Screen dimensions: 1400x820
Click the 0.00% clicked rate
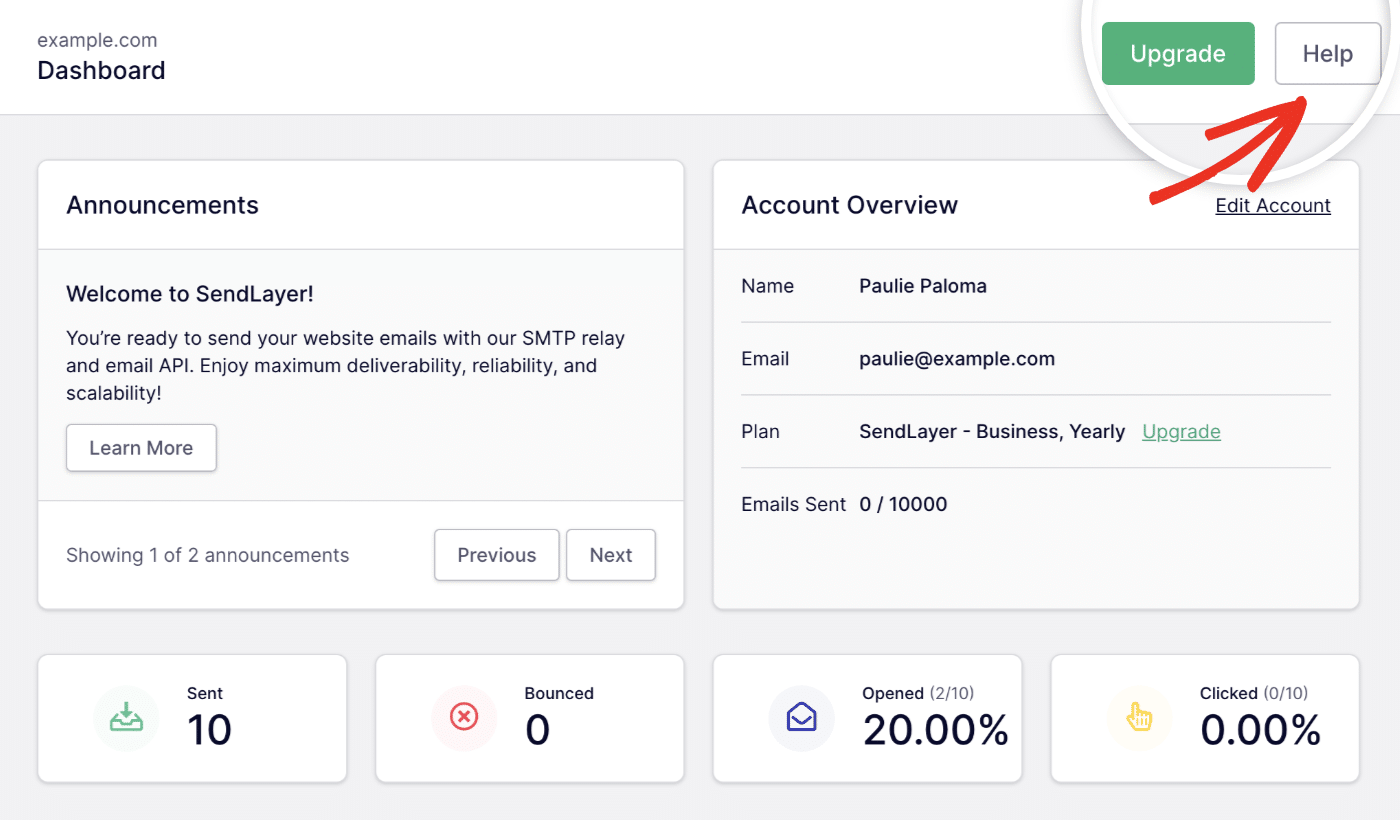(x=1261, y=731)
